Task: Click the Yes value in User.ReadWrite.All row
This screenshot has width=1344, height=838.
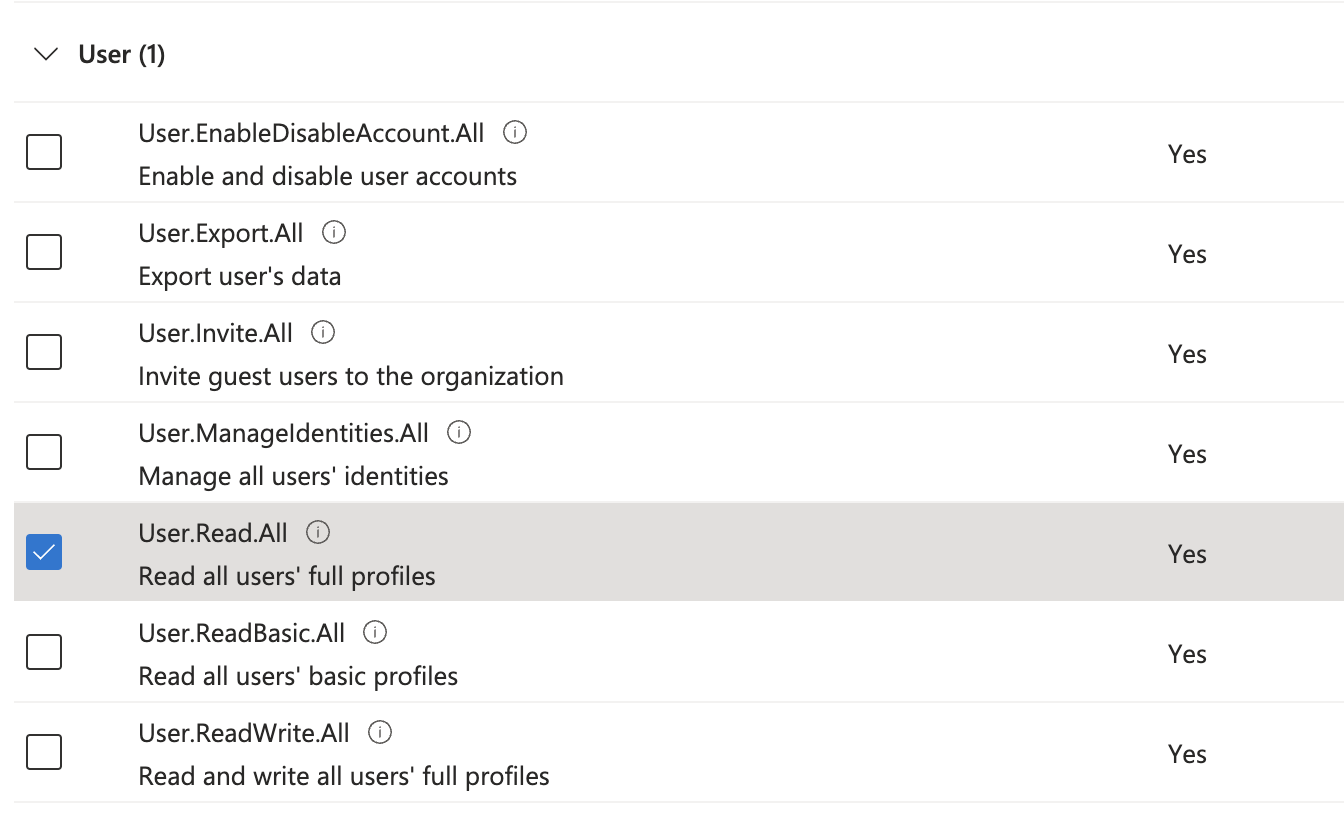Action: (1187, 754)
